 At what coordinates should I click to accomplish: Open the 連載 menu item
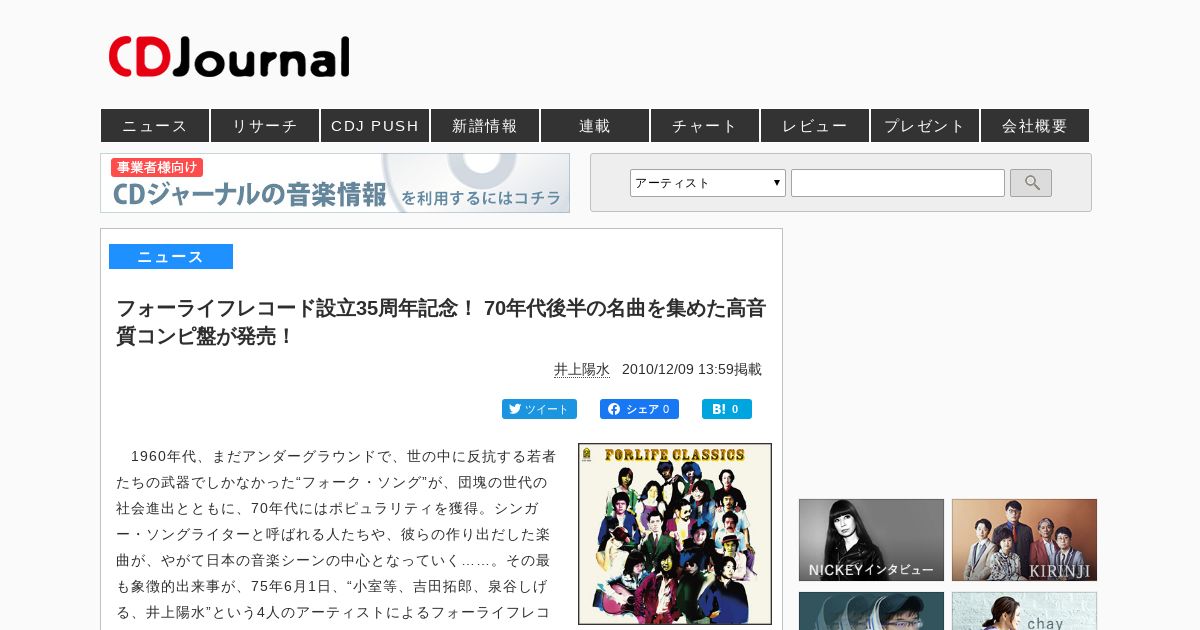click(x=595, y=126)
